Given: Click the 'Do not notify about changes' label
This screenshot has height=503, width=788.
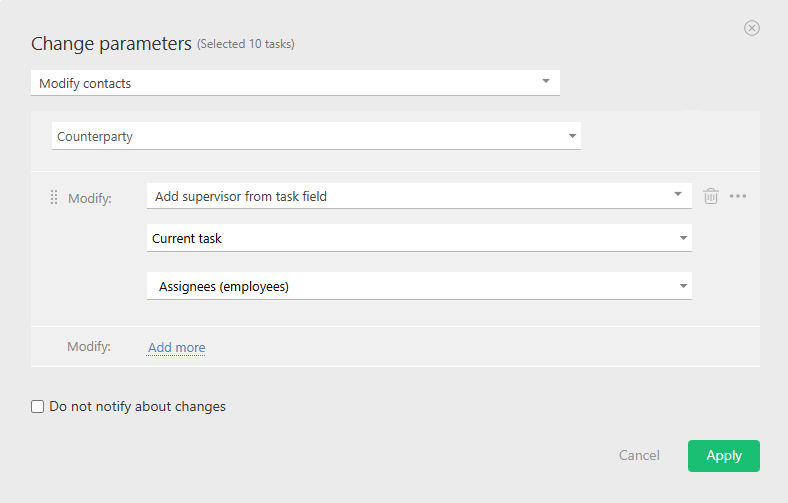Looking at the screenshot, I should click(x=137, y=407).
